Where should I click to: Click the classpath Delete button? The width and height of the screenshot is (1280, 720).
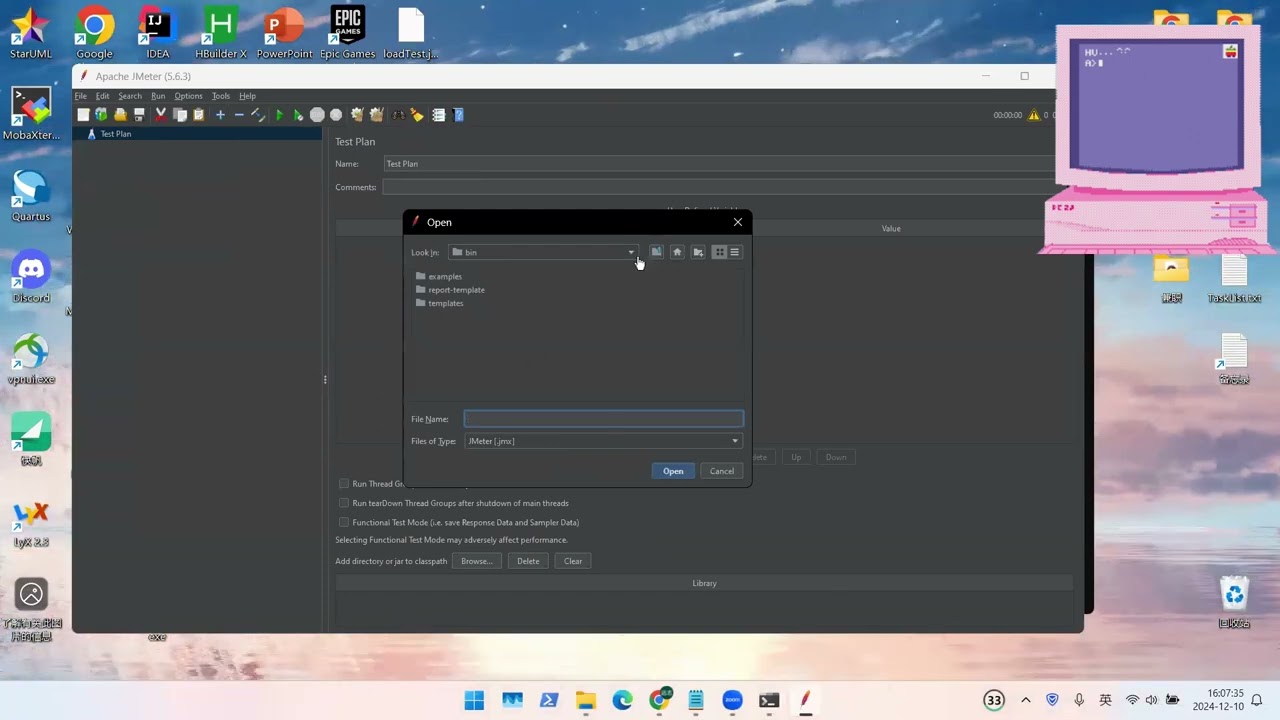point(528,561)
